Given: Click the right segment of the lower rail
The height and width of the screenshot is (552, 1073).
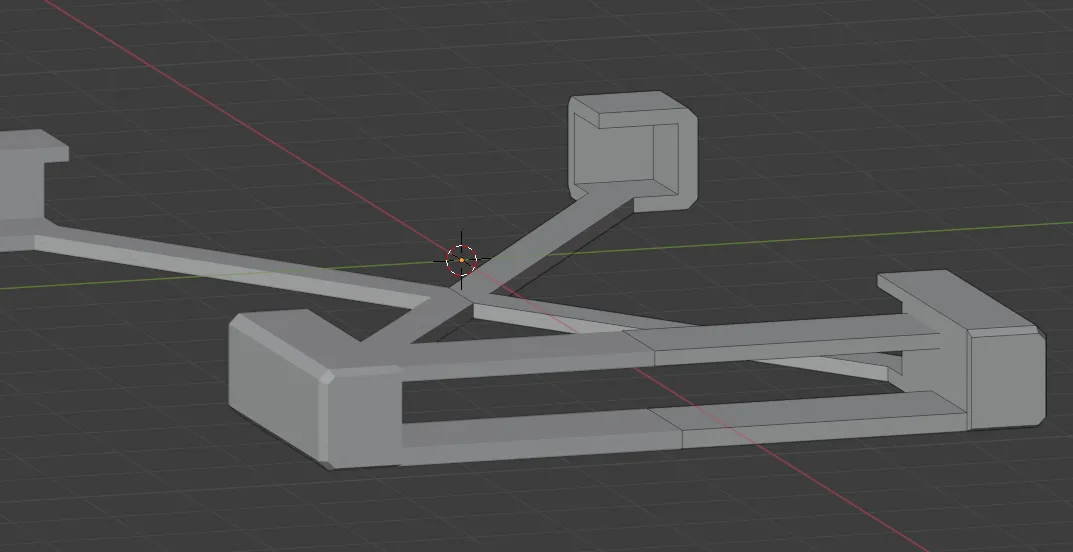Looking at the screenshot, I should pos(820,422).
